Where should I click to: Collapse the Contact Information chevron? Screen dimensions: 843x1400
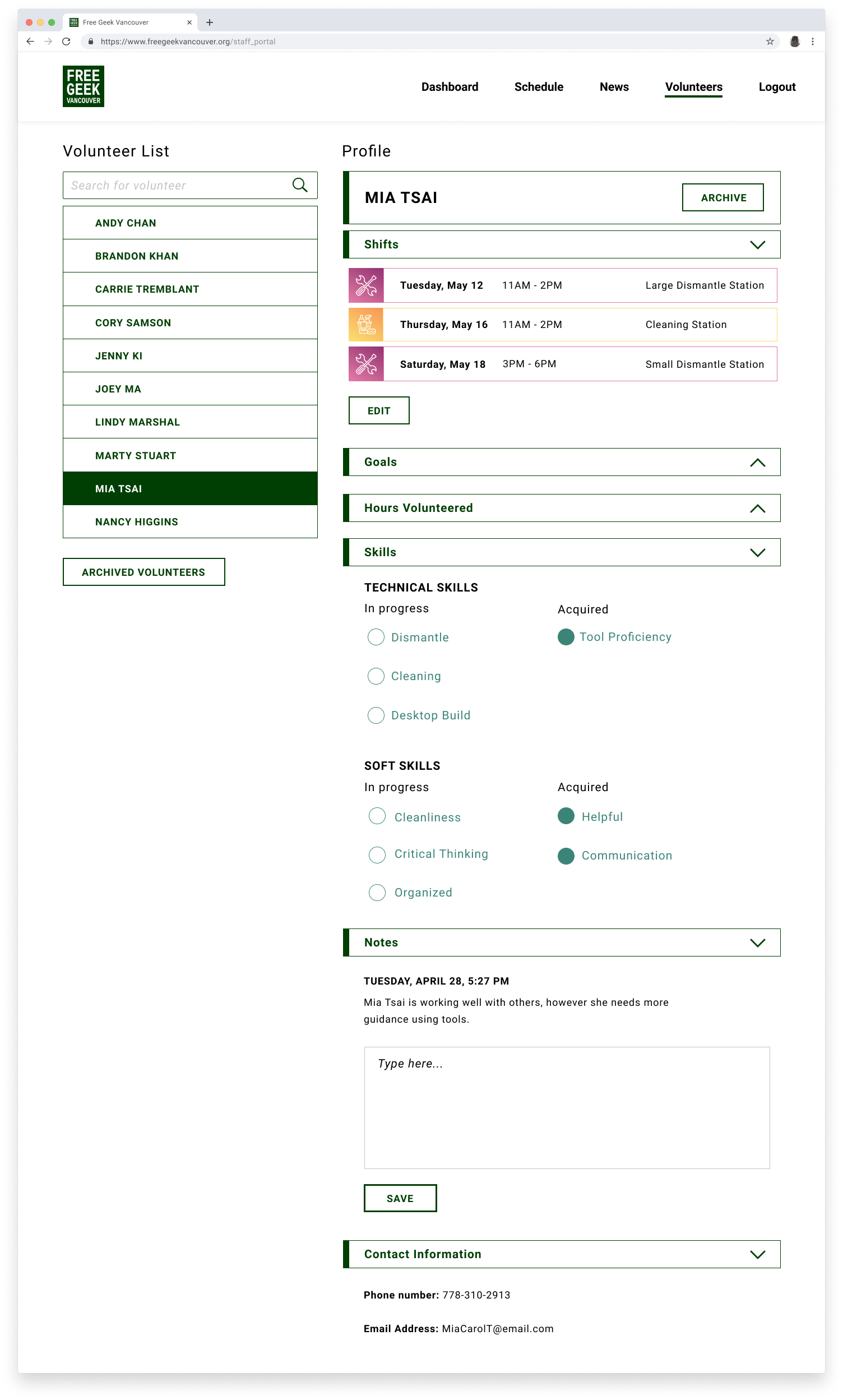pos(758,1255)
